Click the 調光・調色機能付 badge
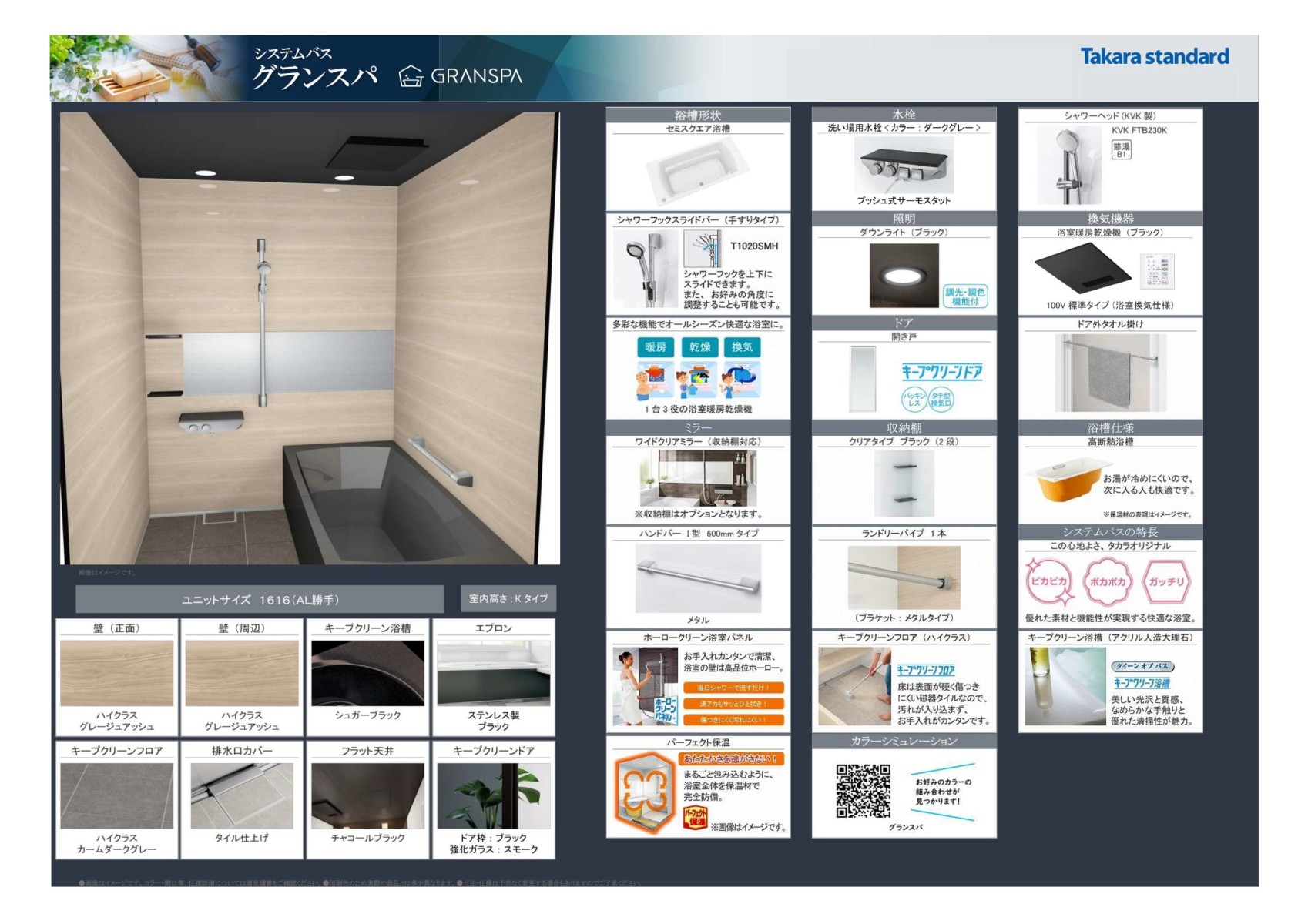The image size is (1308, 924). point(965,296)
